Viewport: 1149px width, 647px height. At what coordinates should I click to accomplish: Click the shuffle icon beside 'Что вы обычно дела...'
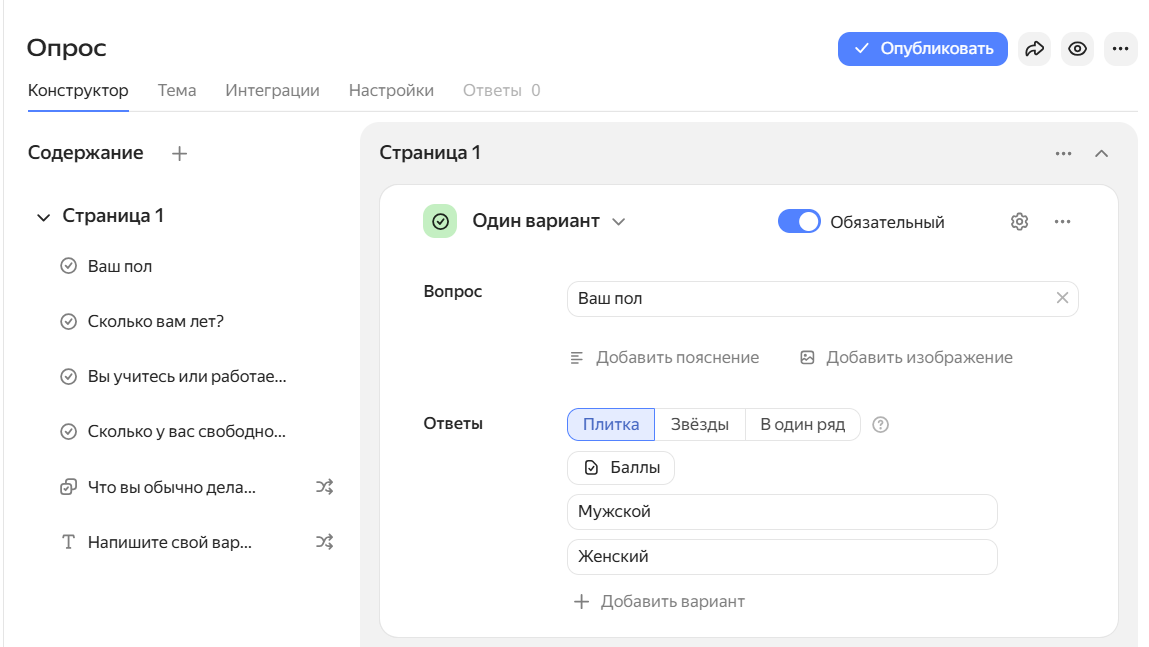point(323,487)
